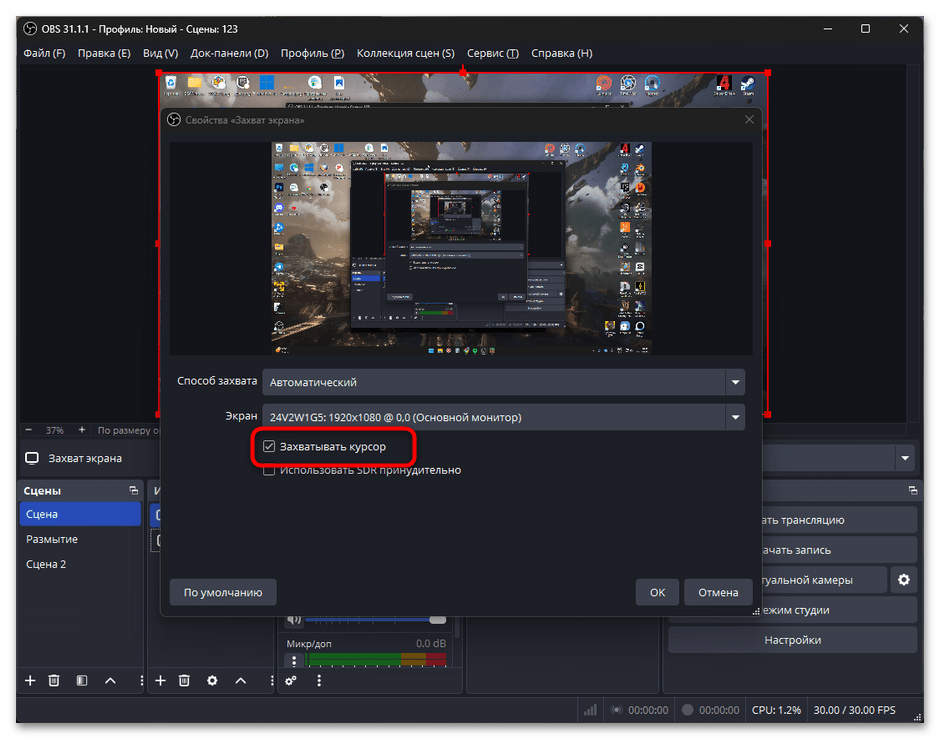Click the CPU: 1.2% status text

776,710
